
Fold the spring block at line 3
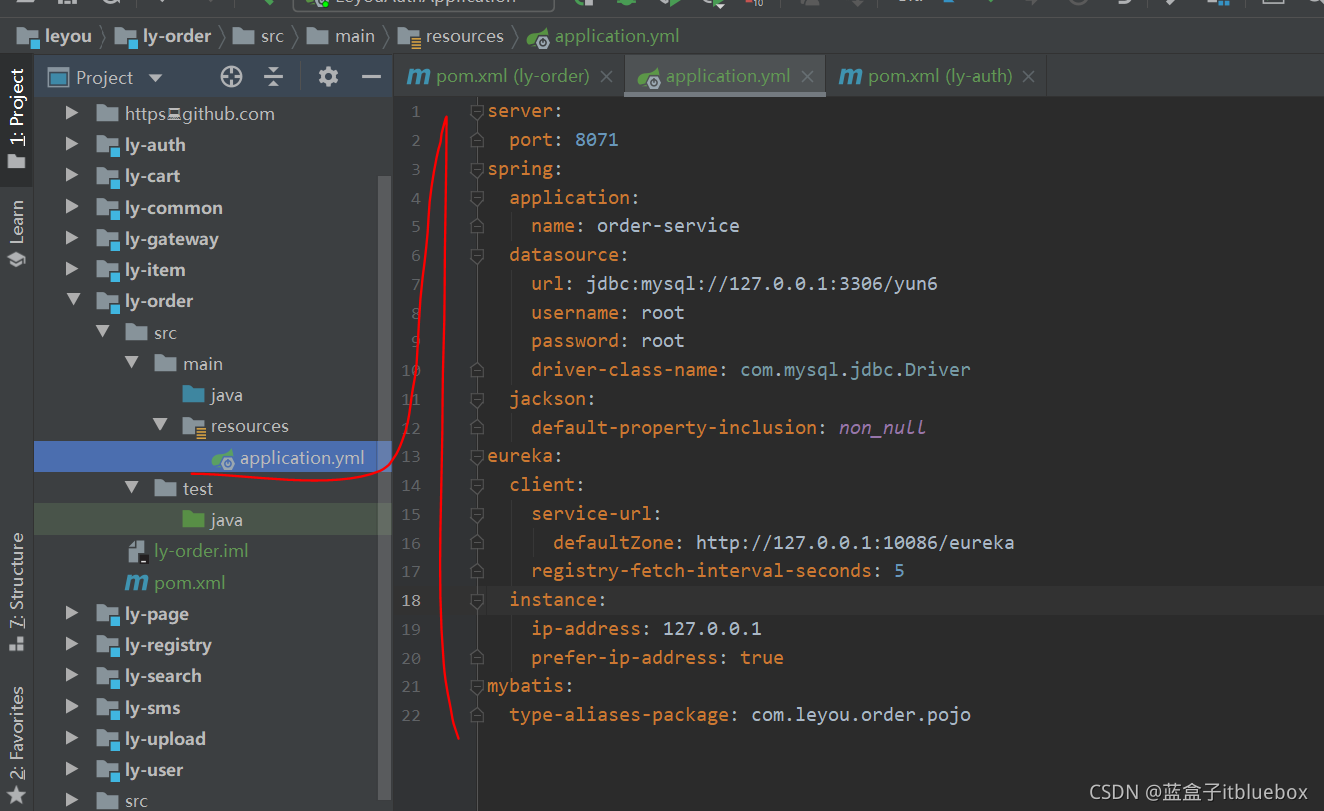[x=477, y=169]
